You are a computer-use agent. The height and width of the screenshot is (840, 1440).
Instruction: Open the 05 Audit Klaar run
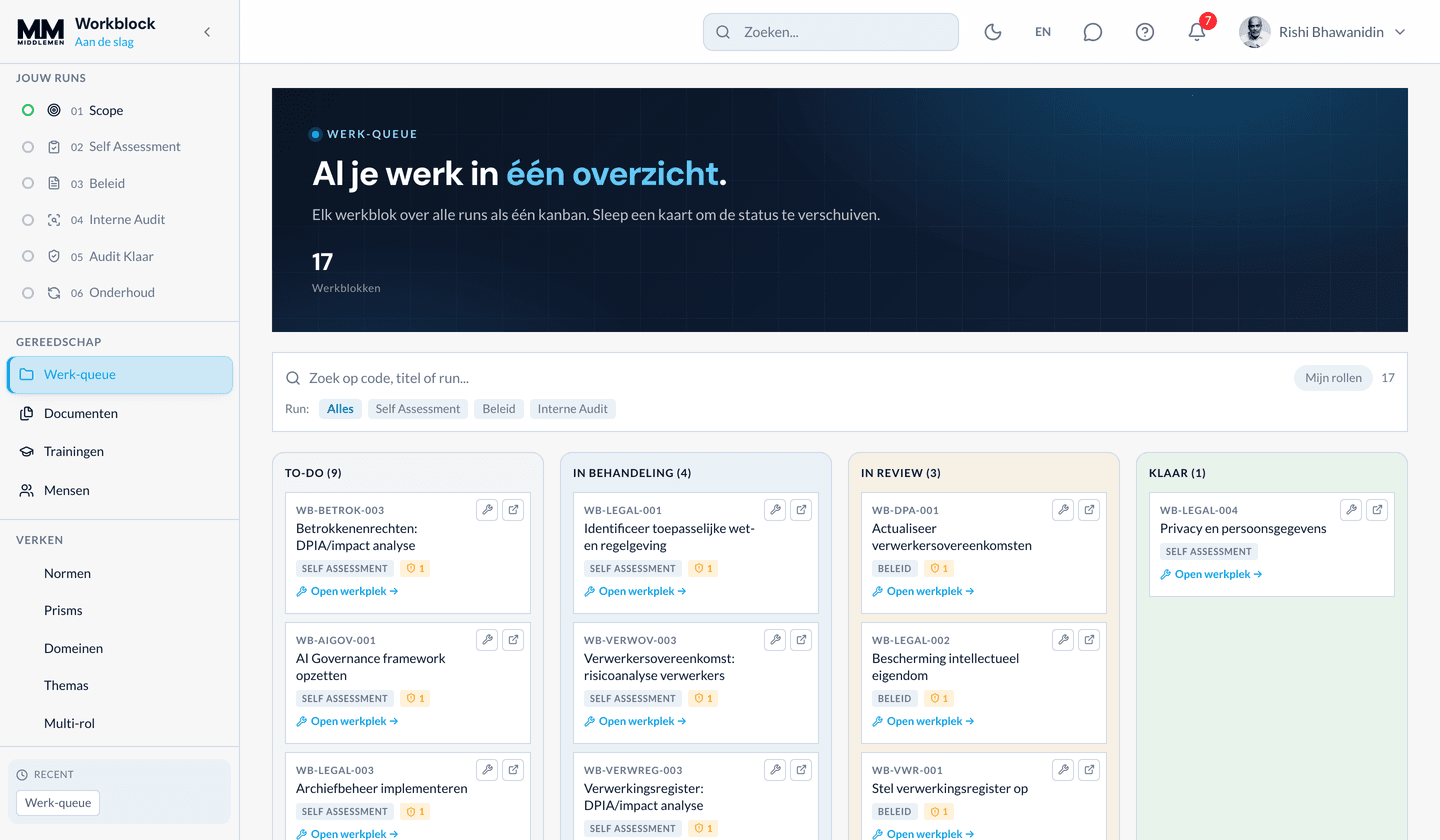pos(120,256)
